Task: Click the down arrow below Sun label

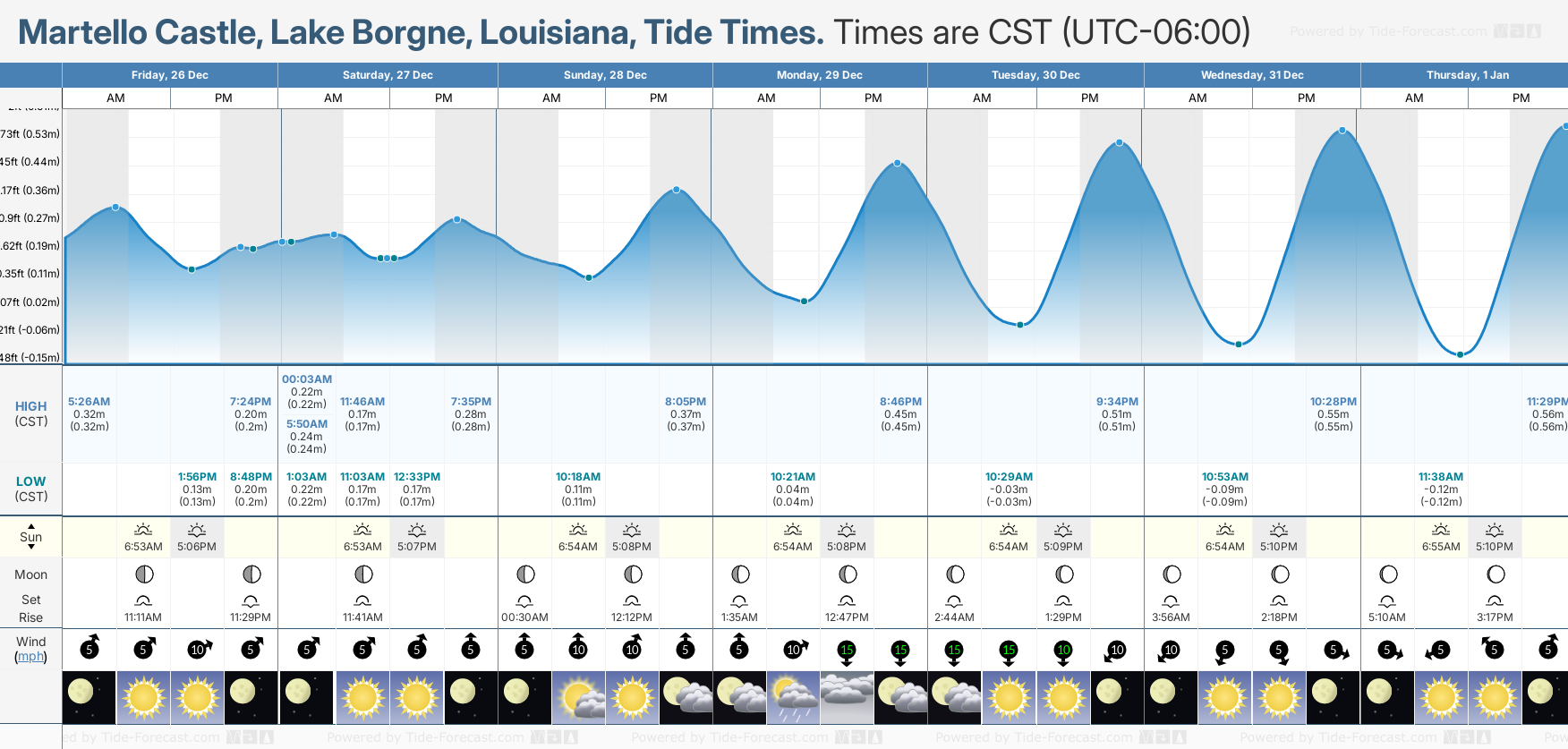Action: [31, 547]
